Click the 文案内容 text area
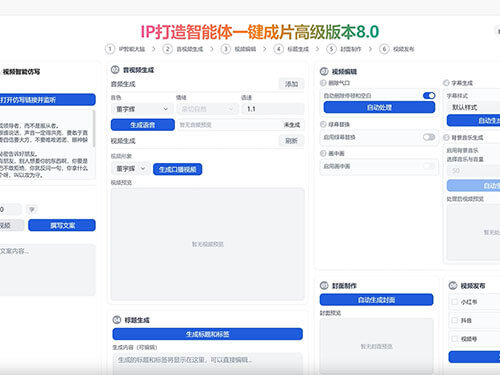This screenshot has width=500, height=375. tap(47, 270)
